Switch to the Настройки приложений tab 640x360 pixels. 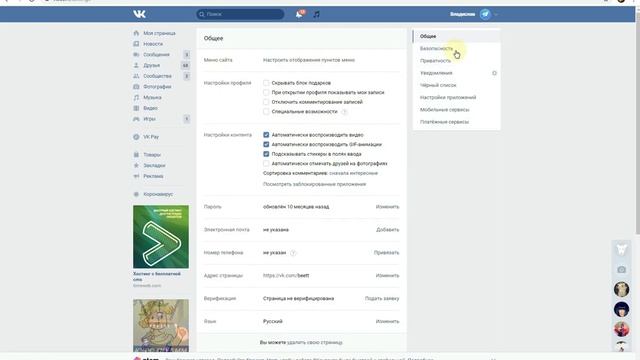click(456, 98)
